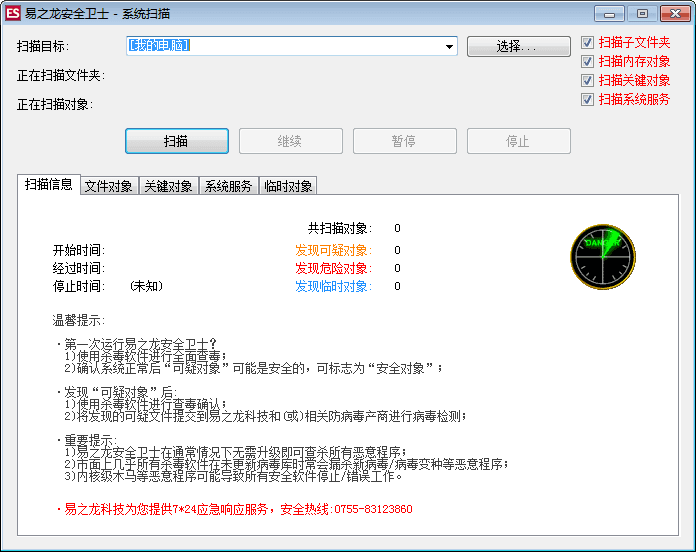
Task: Click the 开始时间 label
Action: tap(79, 250)
